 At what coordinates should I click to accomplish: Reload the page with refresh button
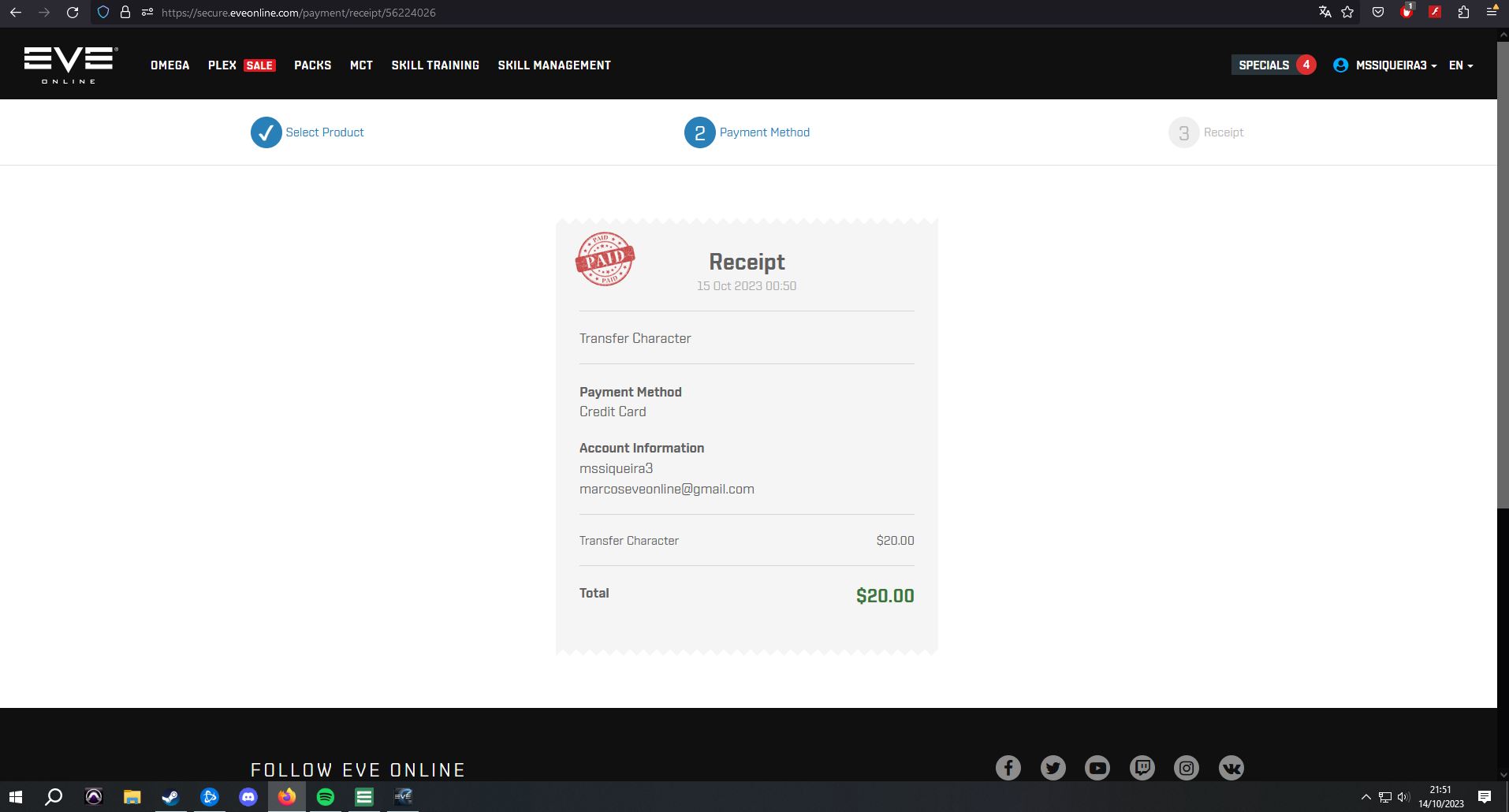coord(73,13)
